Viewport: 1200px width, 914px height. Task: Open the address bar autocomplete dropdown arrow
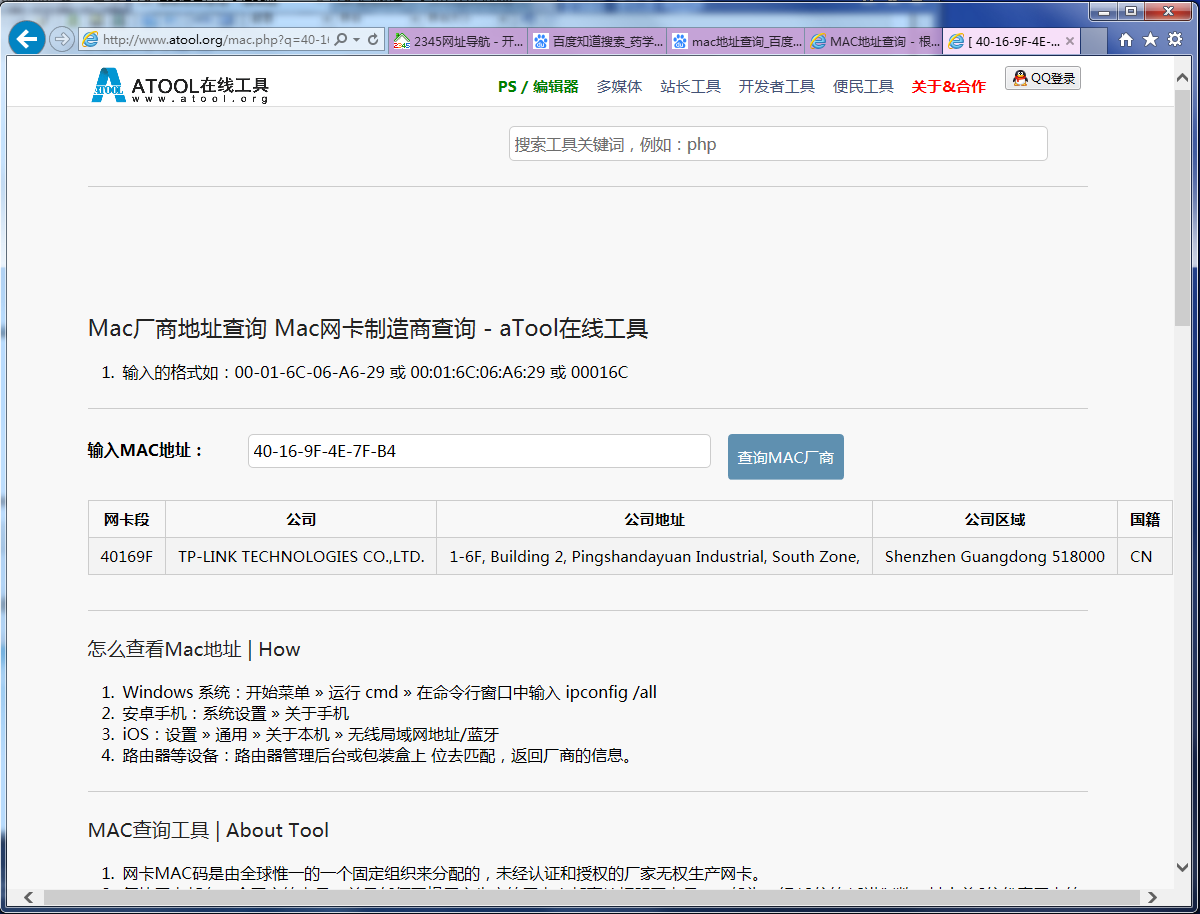(356, 40)
